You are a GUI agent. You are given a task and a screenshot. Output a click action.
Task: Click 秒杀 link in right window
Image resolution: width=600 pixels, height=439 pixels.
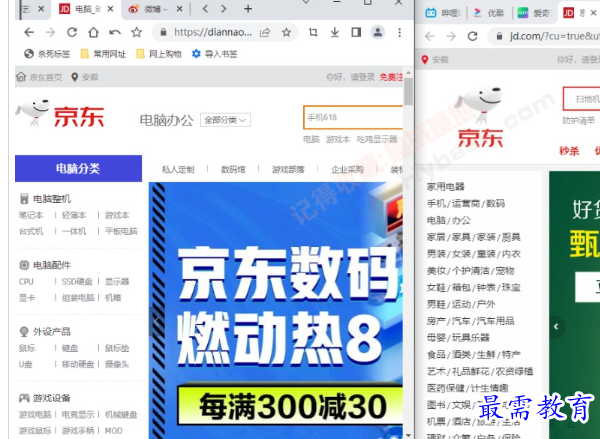pyautogui.click(x=569, y=151)
